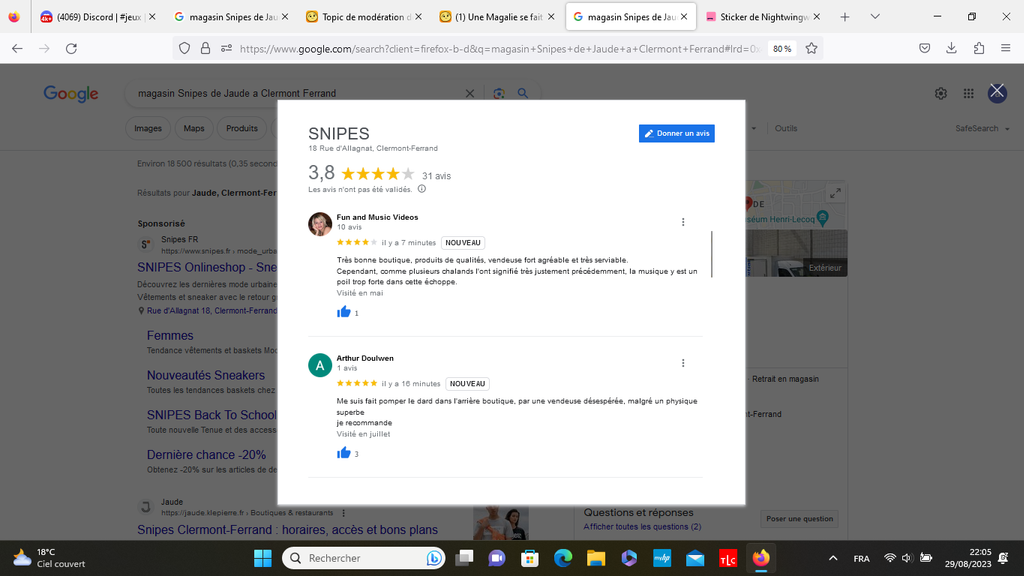Click the blue search magnifier icon

point(522,93)
